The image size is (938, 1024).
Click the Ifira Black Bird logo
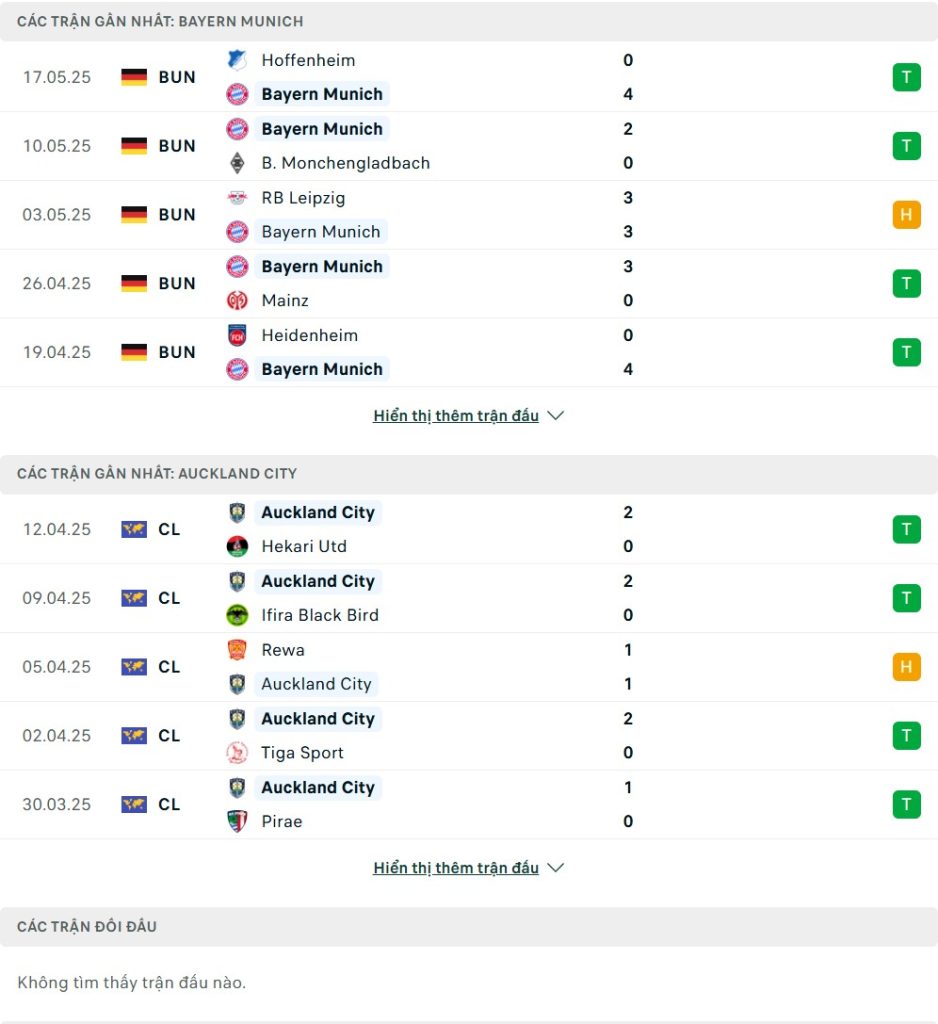(237, 615)
